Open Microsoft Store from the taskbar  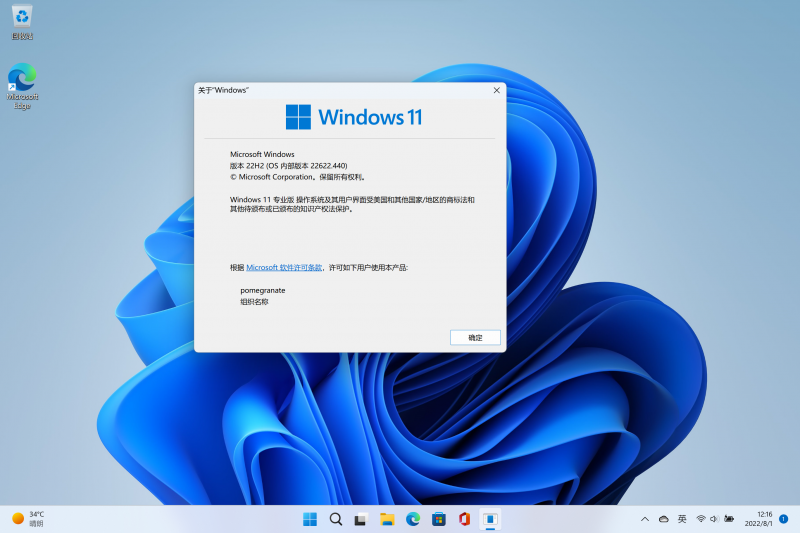tap(439, 519)
